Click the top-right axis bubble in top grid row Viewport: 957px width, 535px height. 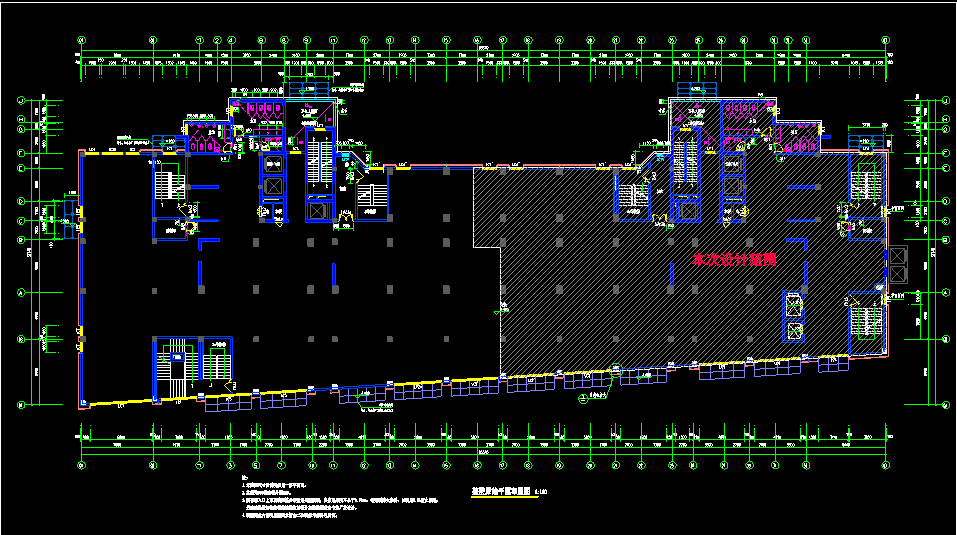[x=886, y=40]
